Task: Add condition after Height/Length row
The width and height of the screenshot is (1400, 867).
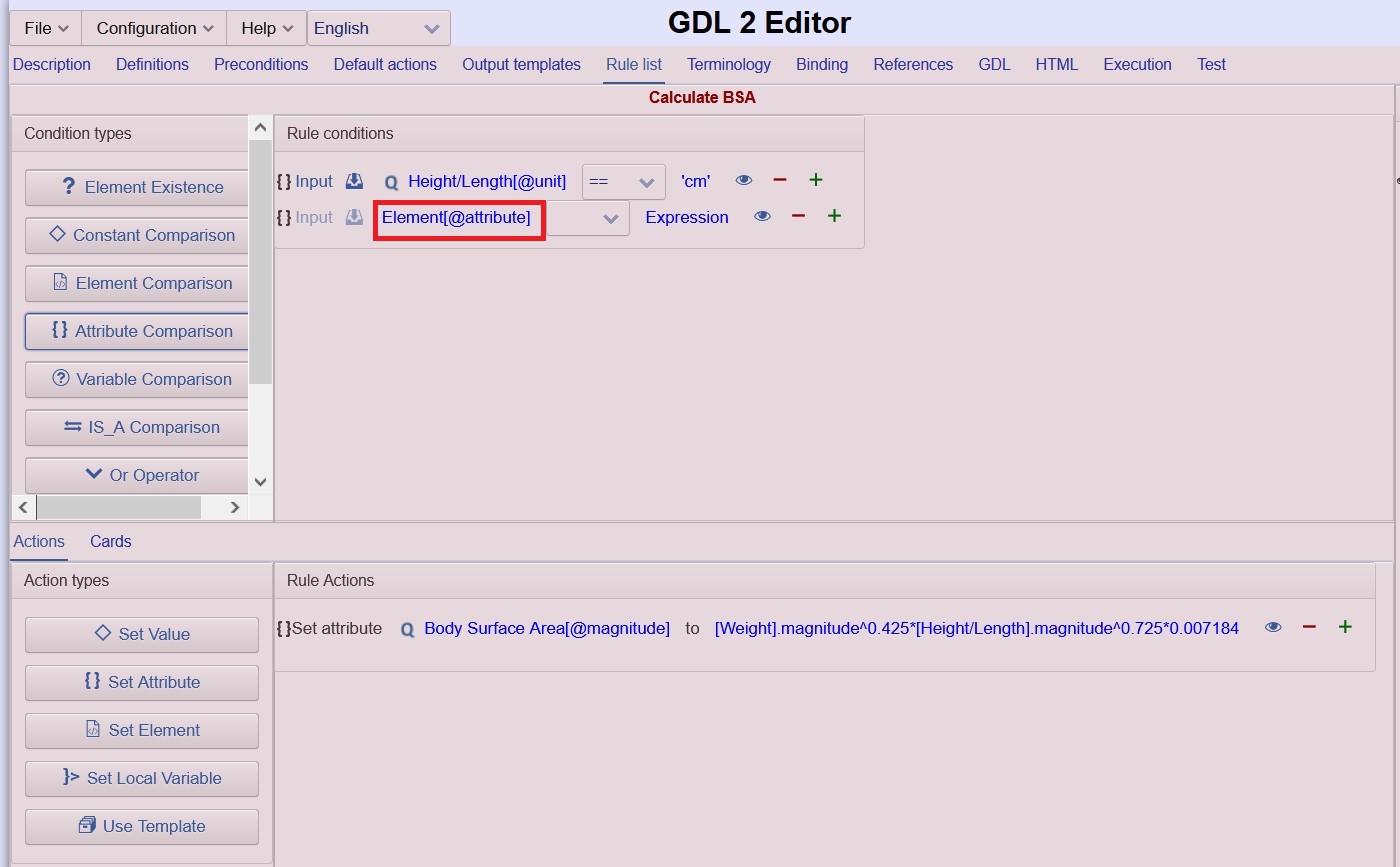Action: click(816, 180)
